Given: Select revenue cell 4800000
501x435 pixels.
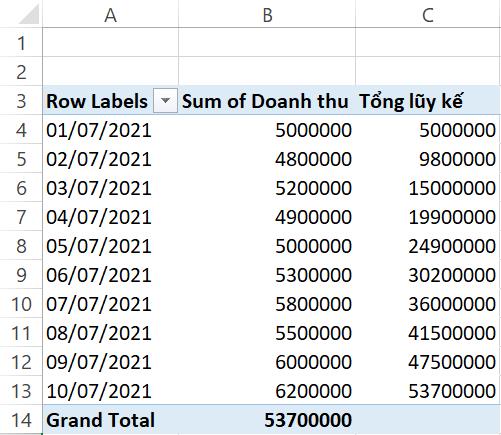Looking at the screenshot, I should [267, 159].
